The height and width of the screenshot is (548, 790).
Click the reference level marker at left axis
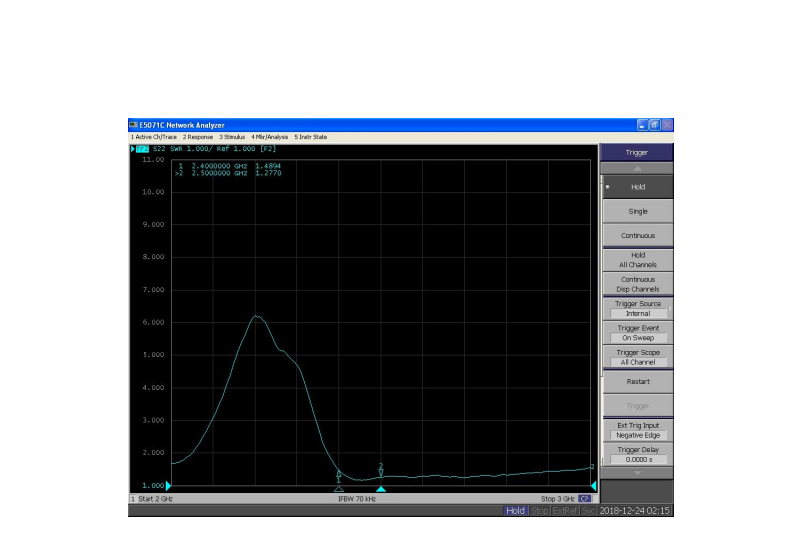coord(168,485)
